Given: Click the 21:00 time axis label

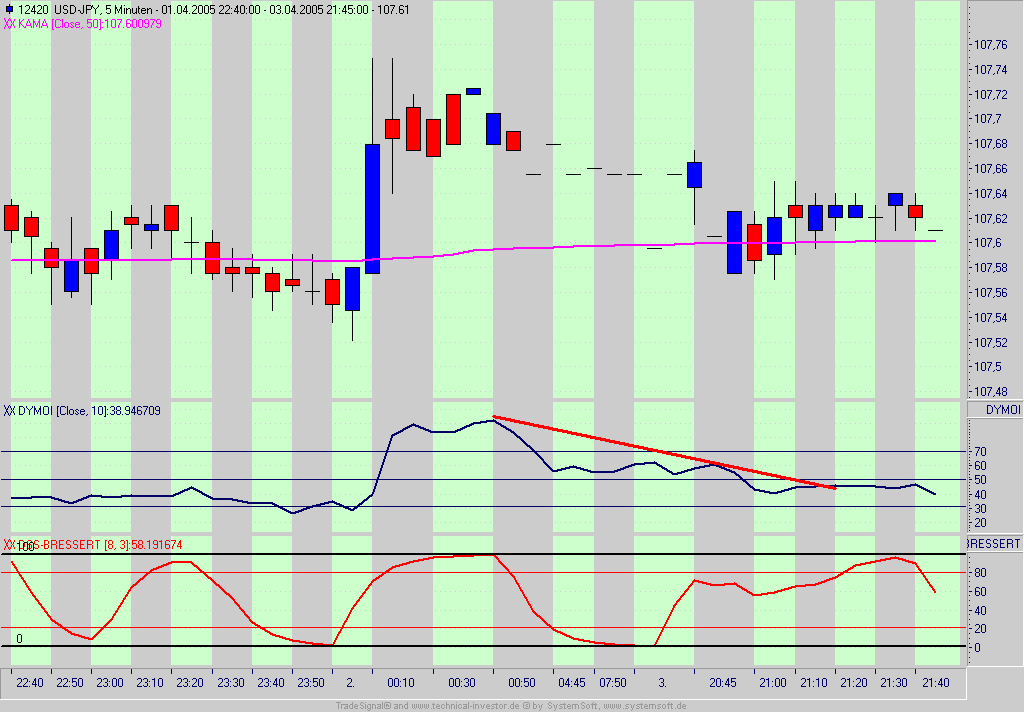Looking at the screenshot, I should point(773,683).
